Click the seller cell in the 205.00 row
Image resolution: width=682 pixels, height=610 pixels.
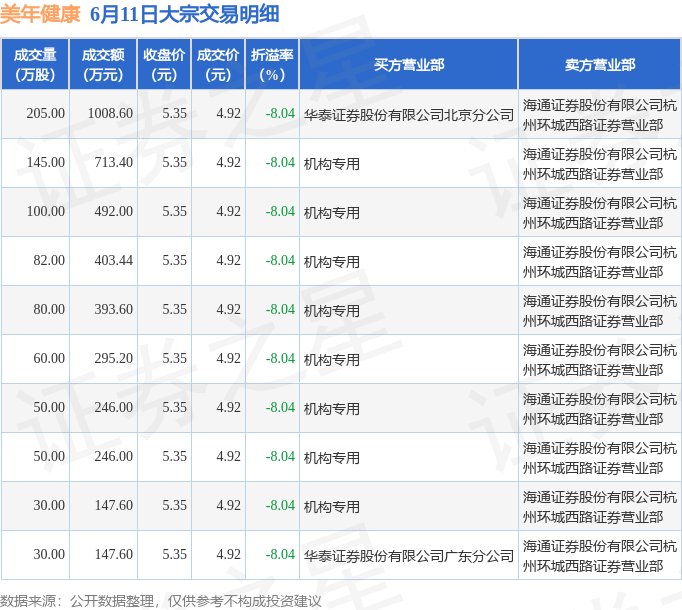pos(600,115)
